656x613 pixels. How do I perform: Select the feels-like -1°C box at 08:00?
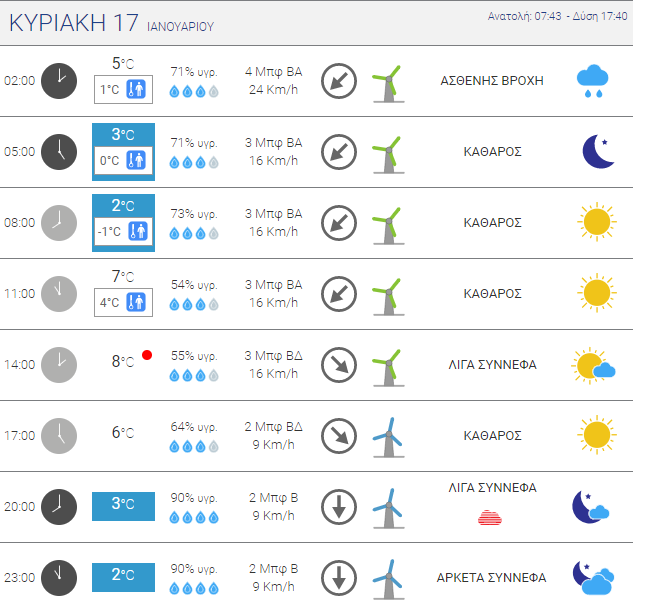click(x=123, y=231)
